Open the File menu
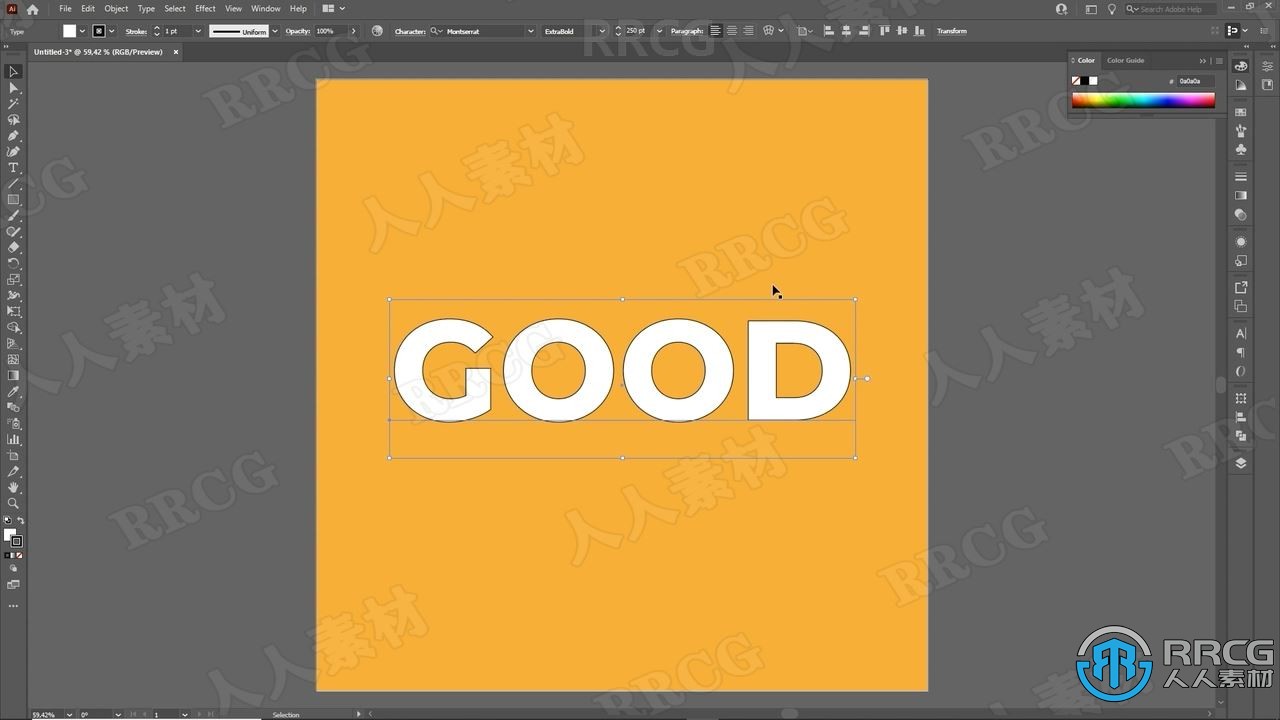1280x720 pixels. coord(65,9)
